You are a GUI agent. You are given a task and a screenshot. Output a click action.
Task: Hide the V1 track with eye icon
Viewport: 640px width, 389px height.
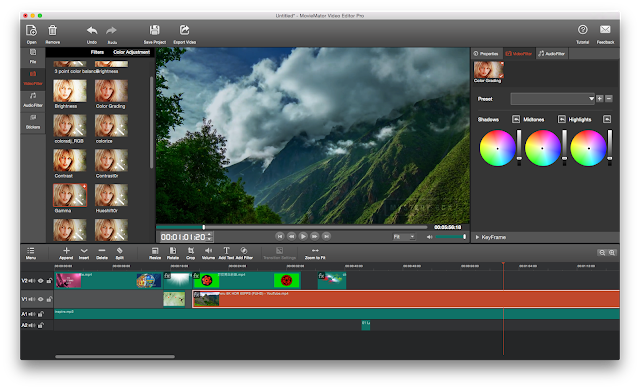coord(40,299)
